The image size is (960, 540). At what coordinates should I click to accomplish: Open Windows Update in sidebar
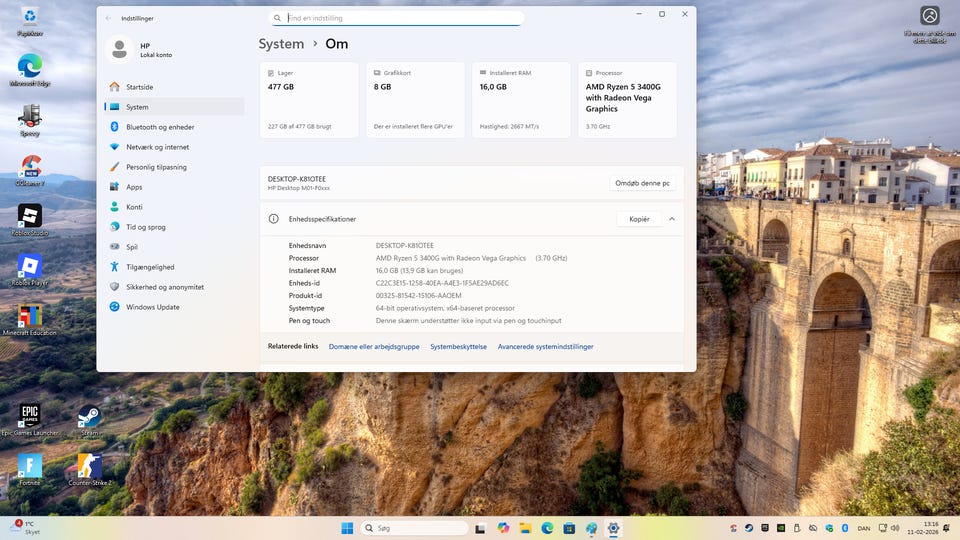[152, 307]
